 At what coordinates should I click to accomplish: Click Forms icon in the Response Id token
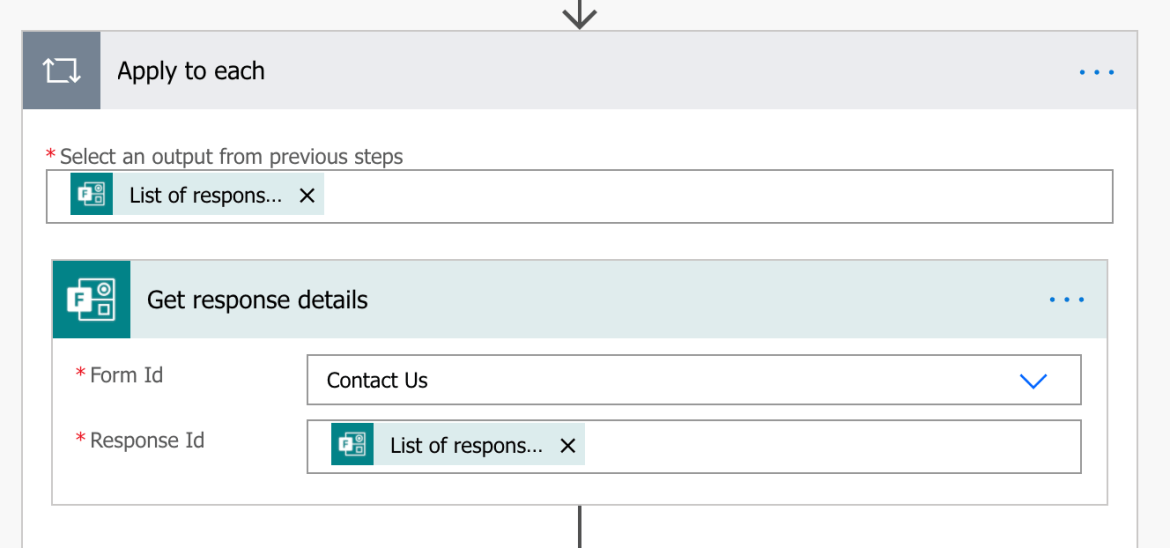tap(353, 445)
